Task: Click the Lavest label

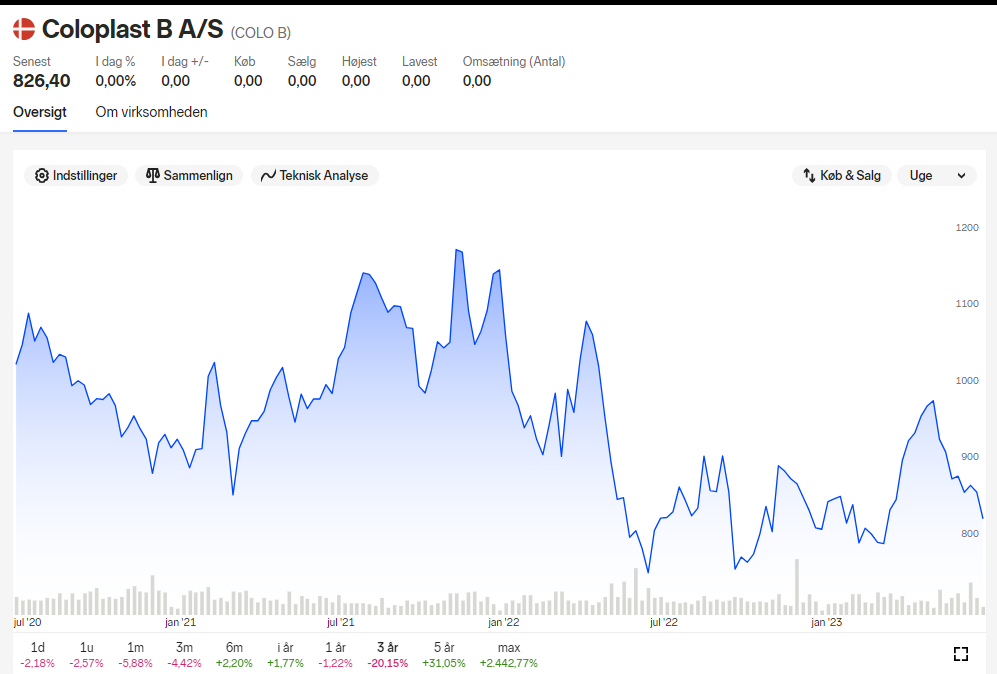Action: point(420,62)
